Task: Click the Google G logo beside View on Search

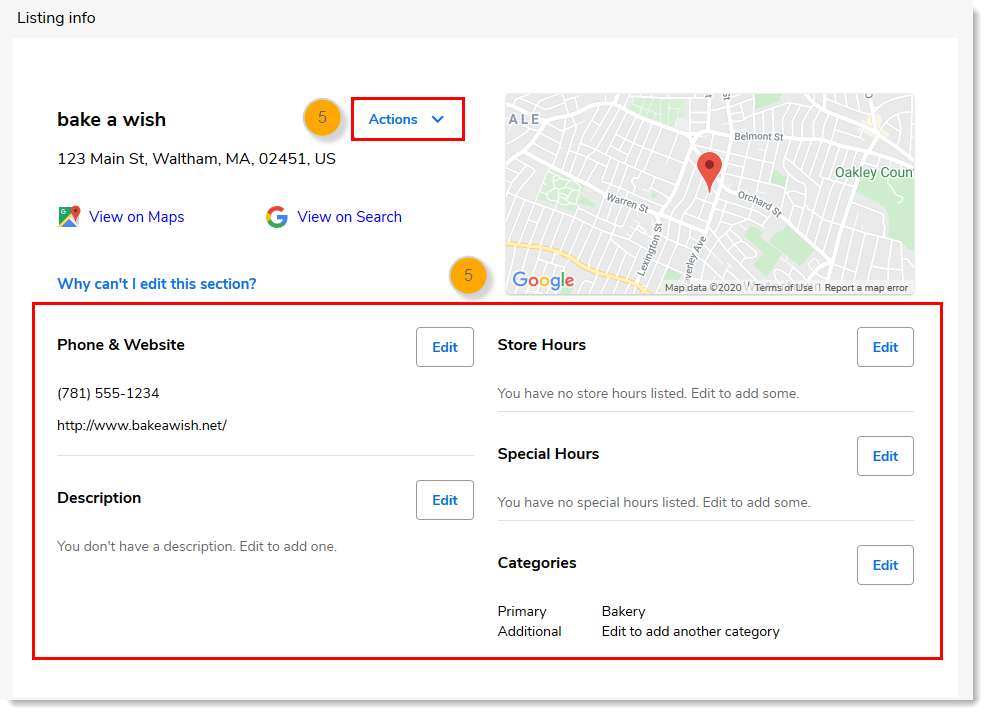Action: [x=277, y=217]
